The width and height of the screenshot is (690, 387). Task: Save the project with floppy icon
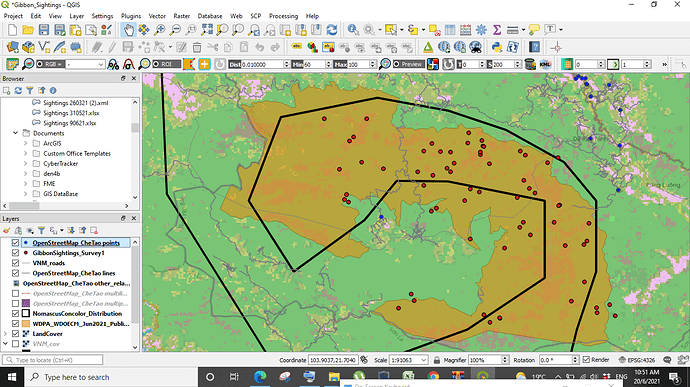click(x=44, y=29)
